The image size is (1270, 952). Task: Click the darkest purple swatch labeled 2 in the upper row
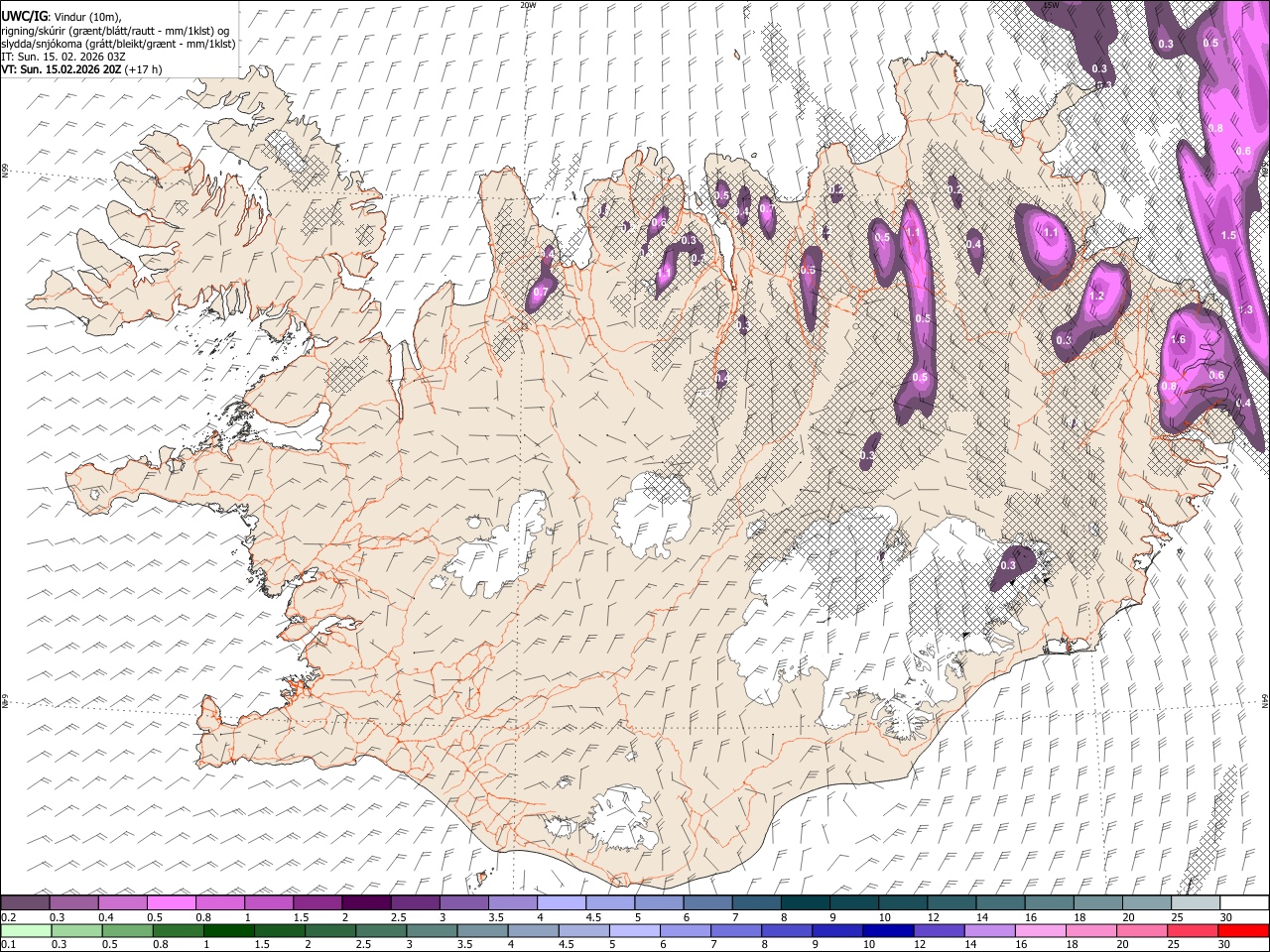click(366, 902)
